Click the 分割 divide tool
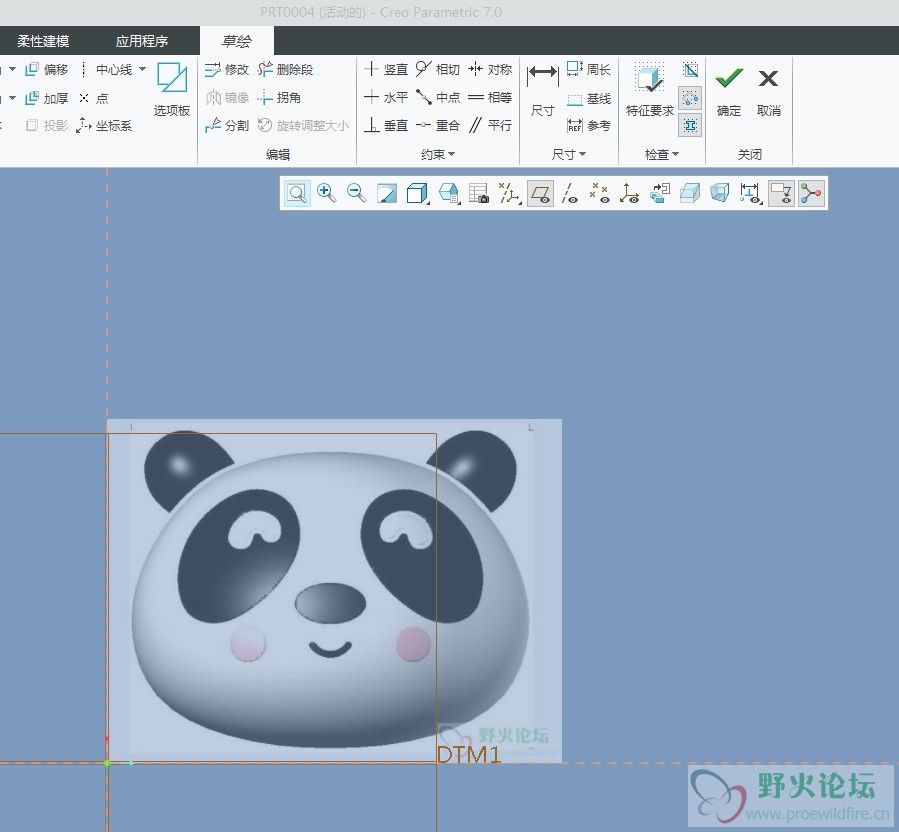The height and width of the screenshot is (832, 899). (227, 126)
